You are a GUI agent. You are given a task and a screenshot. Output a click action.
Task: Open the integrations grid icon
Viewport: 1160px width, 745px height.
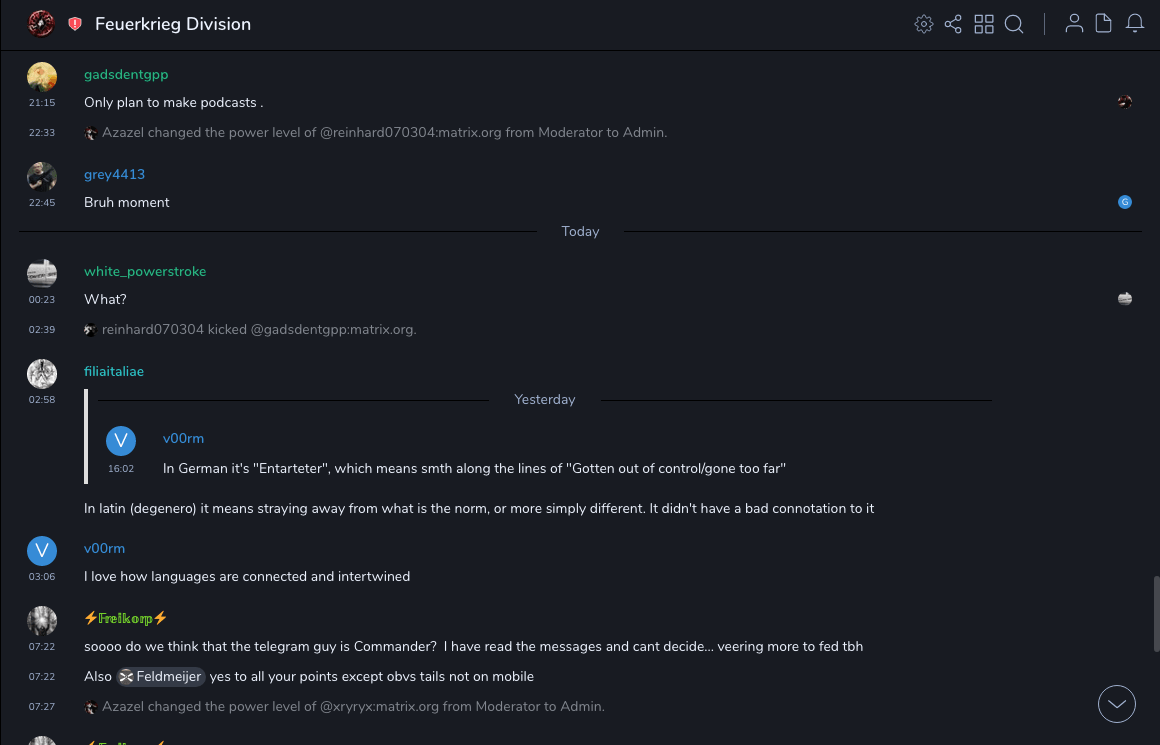[984, 24]
